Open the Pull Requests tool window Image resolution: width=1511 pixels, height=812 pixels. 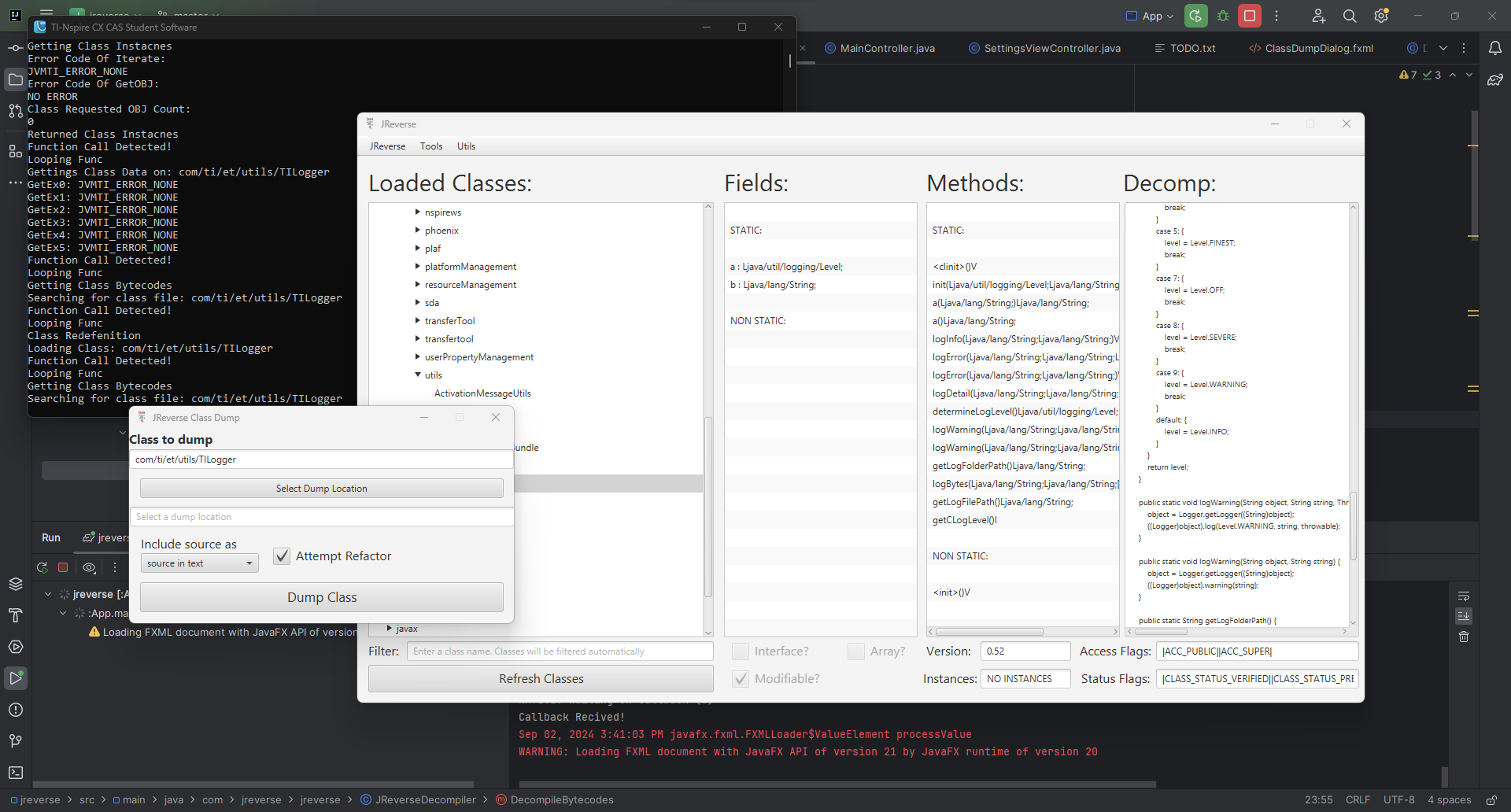tap(16, 111)
